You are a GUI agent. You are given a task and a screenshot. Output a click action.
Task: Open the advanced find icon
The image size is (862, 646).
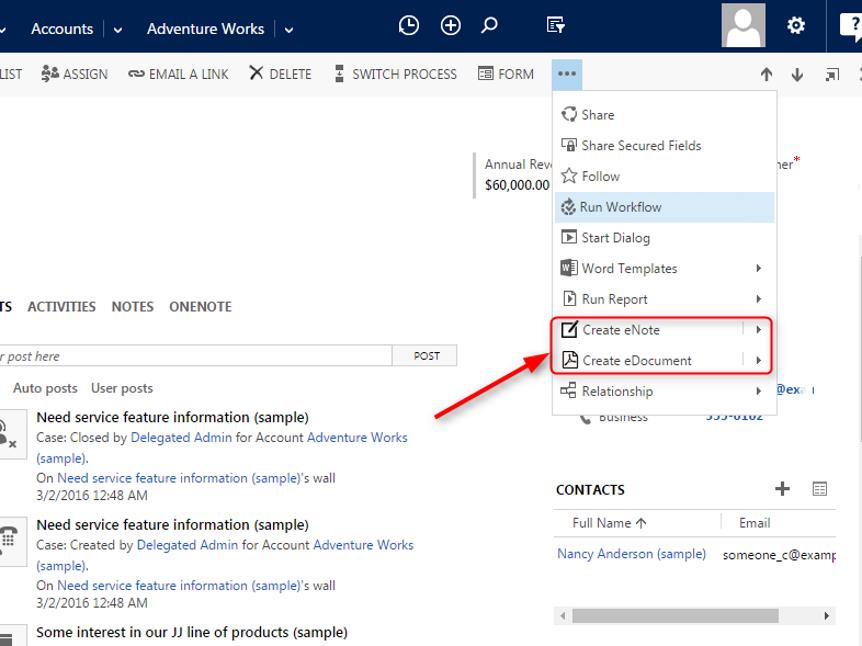[x=555, y=25]
